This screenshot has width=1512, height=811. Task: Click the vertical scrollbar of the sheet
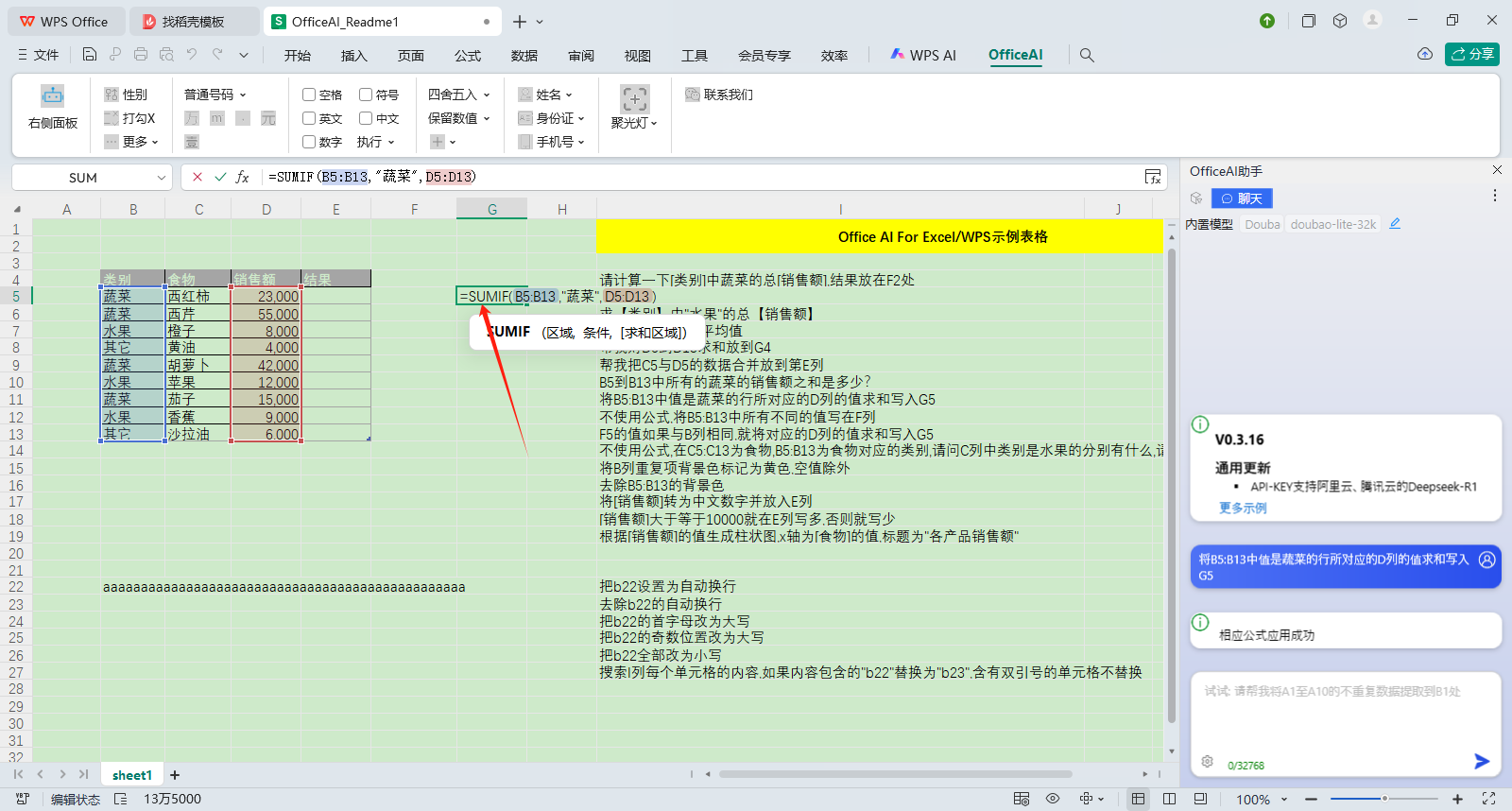pyautogui.click(x=1172, y=486)
